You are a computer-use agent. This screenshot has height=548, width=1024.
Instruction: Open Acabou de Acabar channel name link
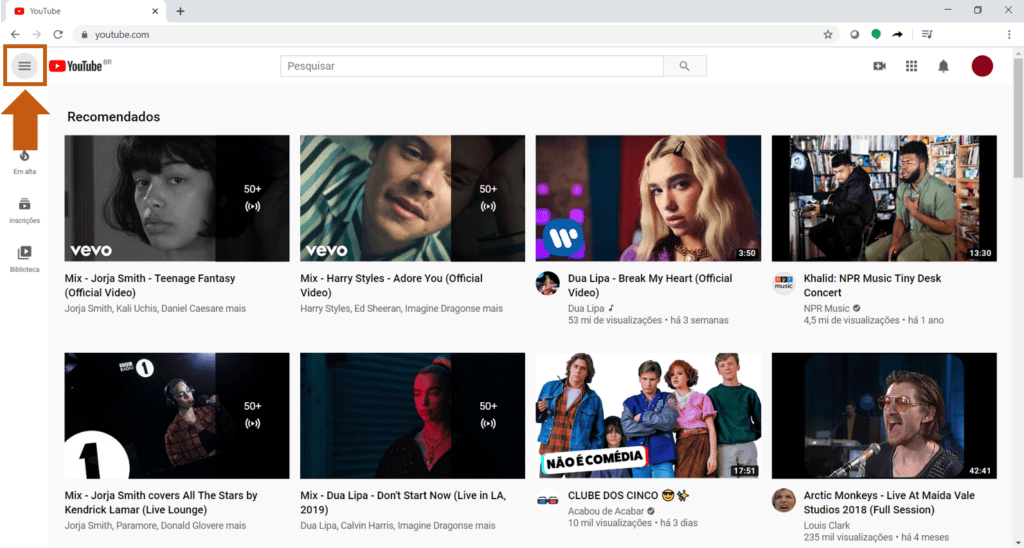pyautogui.click(x=606, y=511)
